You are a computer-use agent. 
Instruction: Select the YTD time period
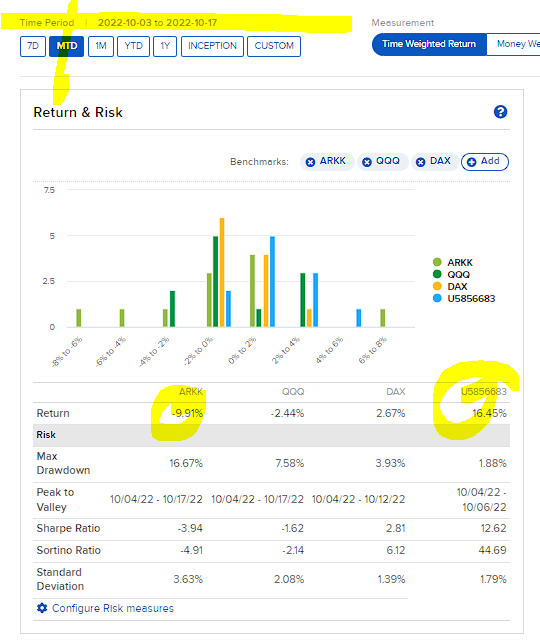(133, 46)
